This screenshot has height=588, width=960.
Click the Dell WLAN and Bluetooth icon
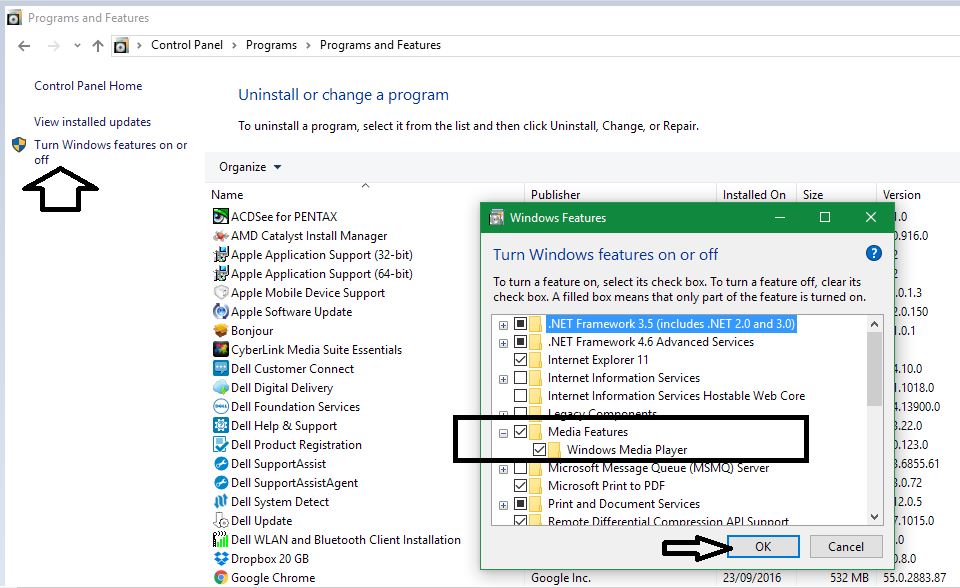pos(220,540)
